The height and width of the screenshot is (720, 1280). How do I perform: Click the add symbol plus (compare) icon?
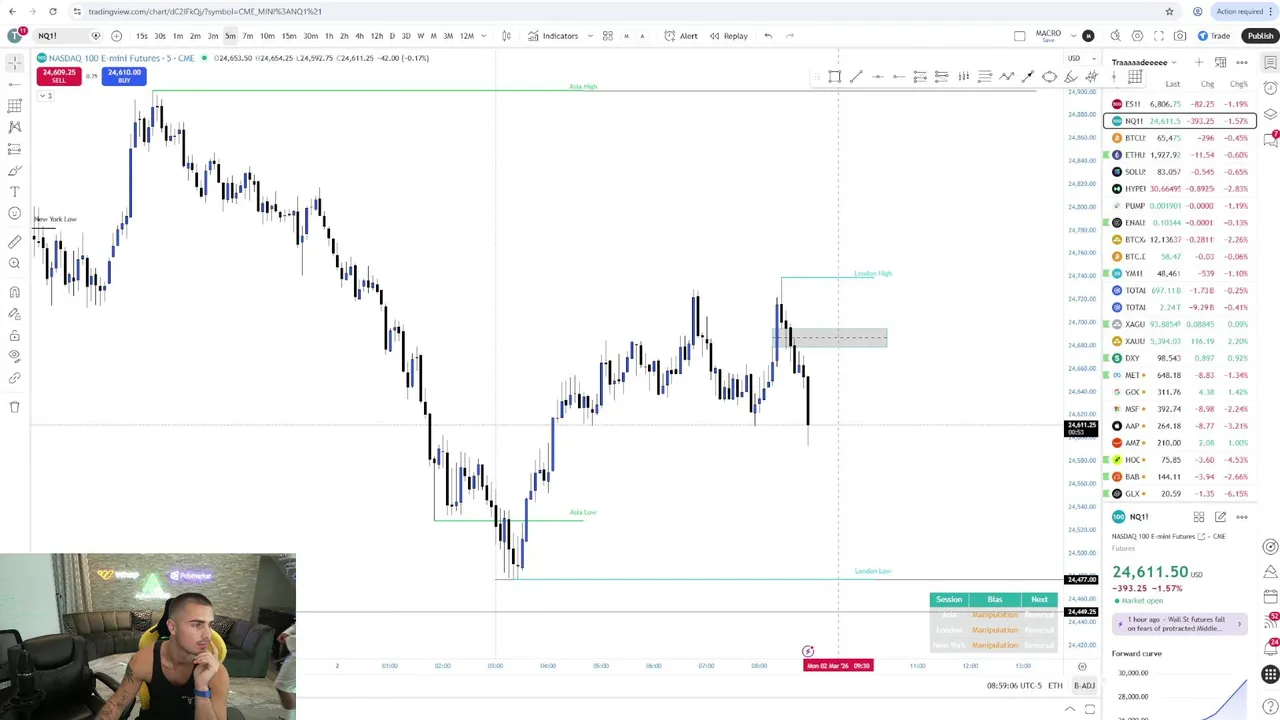click(x=116, y=36)
